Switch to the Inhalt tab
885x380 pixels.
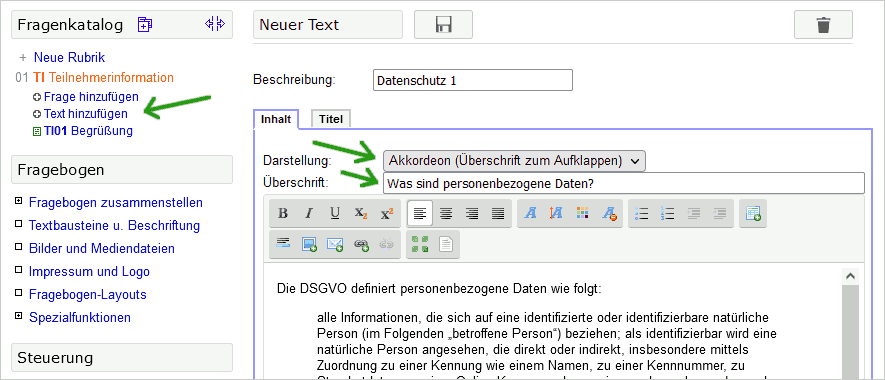pyautogui.click(x=276, y=119)
